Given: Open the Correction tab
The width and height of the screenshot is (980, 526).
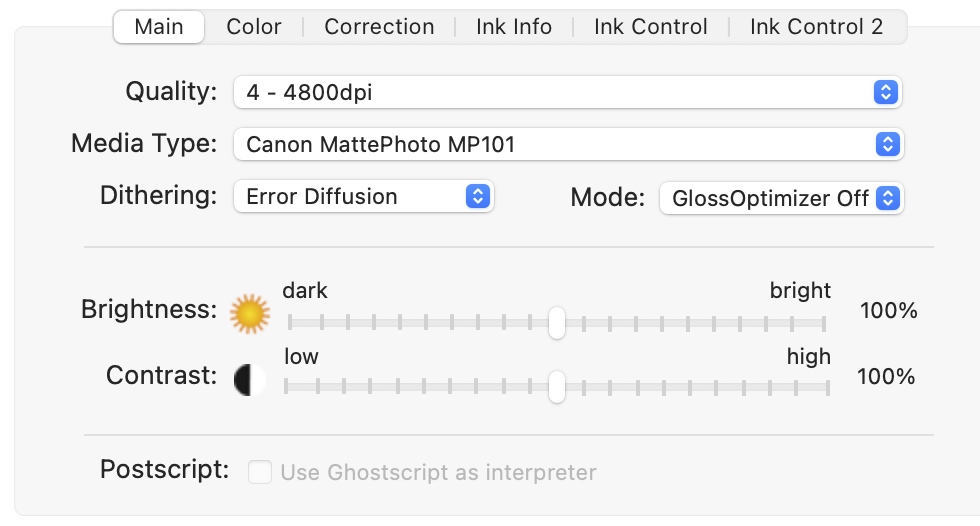Looking at the screenshot, I should click(x=379, y=27).
